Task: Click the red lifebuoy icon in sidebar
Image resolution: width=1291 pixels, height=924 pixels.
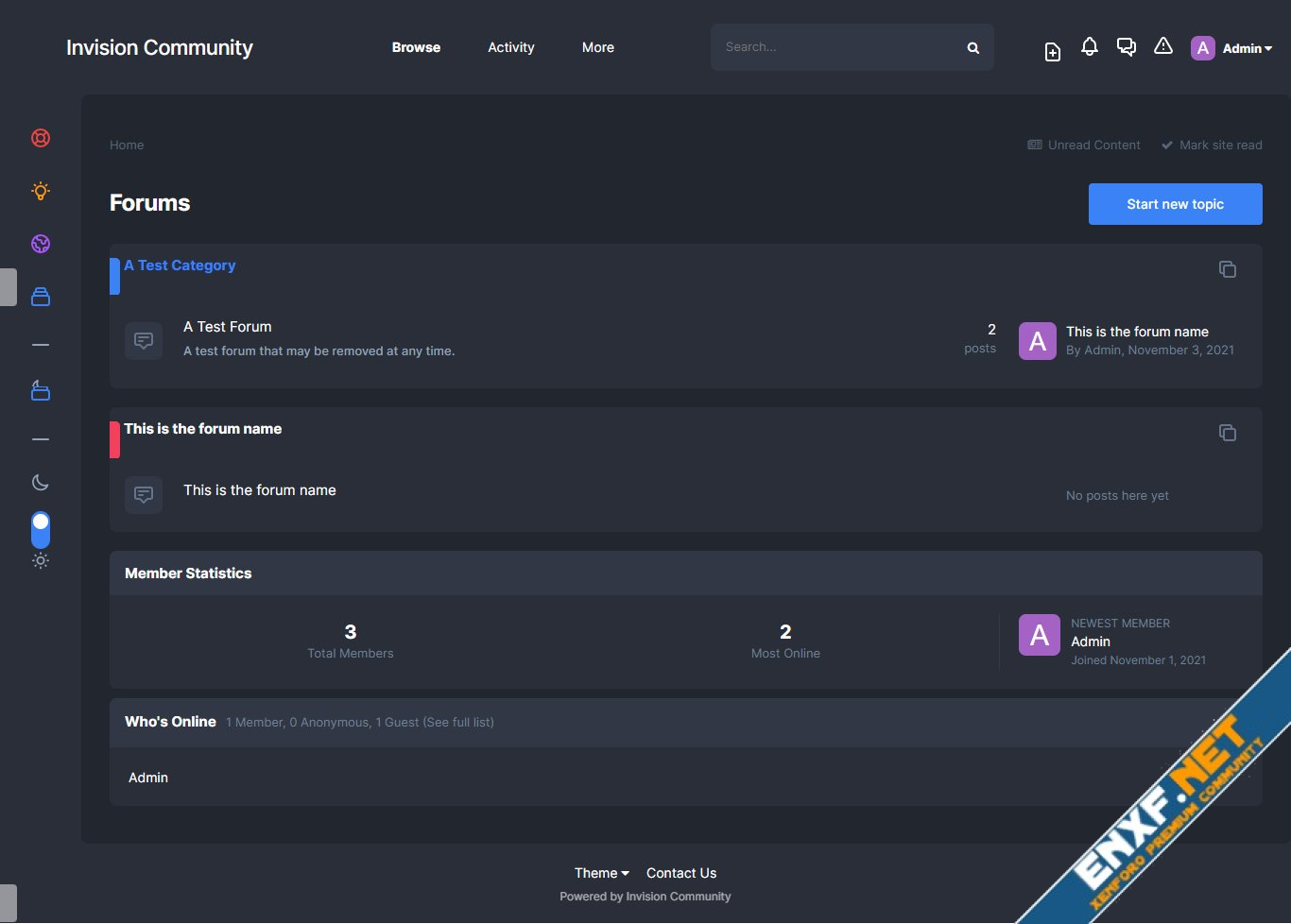Action: [x=41, y=138]
